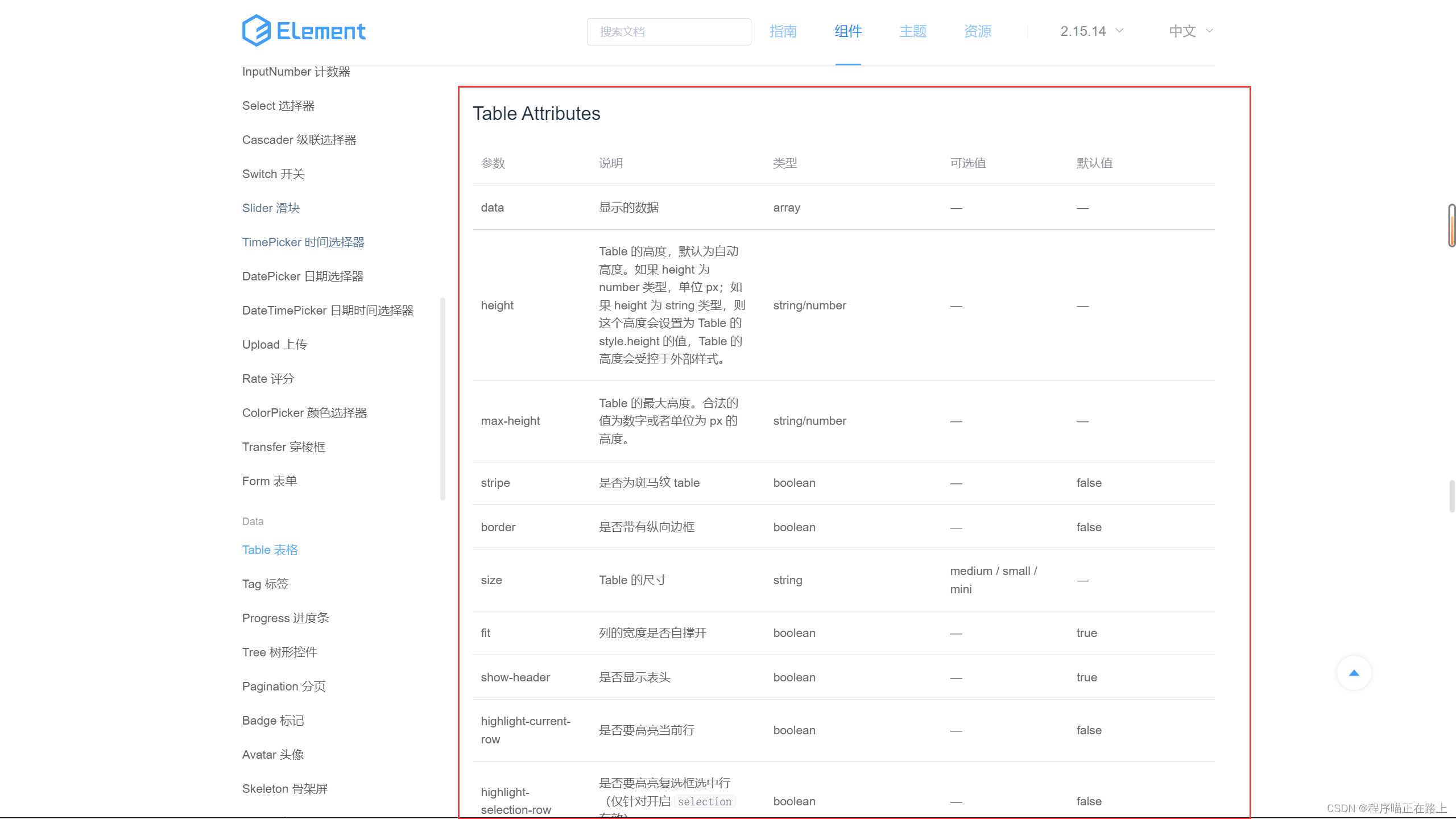Screen dimensions: 1456x819
Task: Open the 2.15.14 version dropdown
Action: 1091,31
